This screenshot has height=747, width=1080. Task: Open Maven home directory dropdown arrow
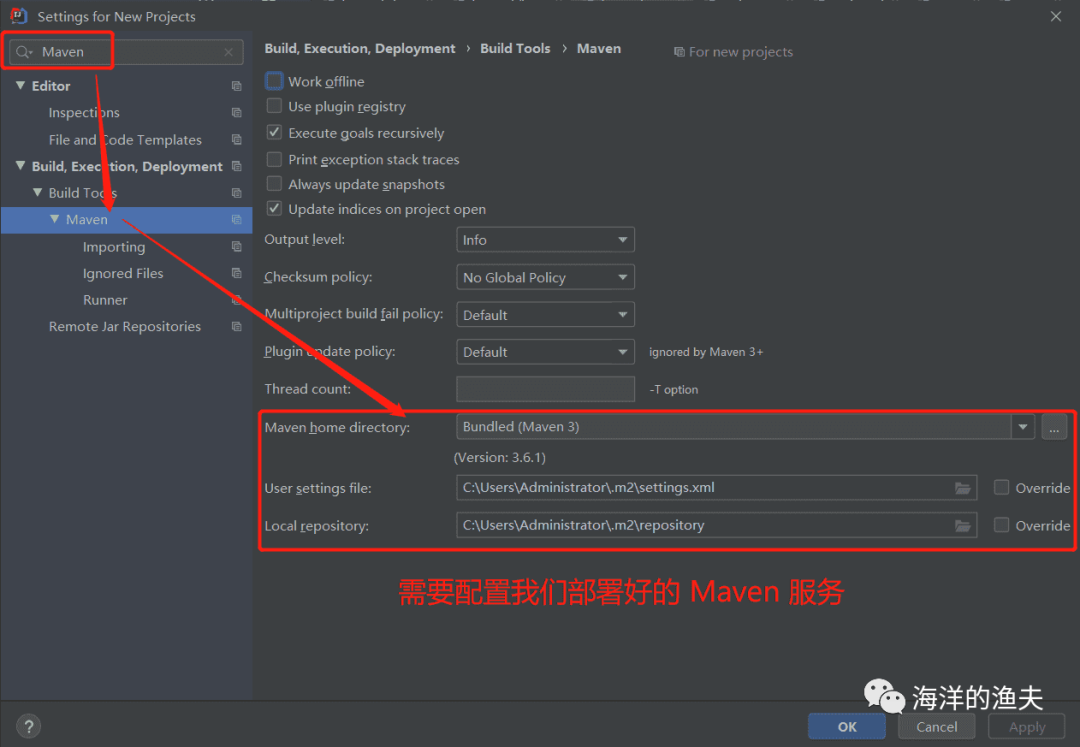(x=1023, y=427)
